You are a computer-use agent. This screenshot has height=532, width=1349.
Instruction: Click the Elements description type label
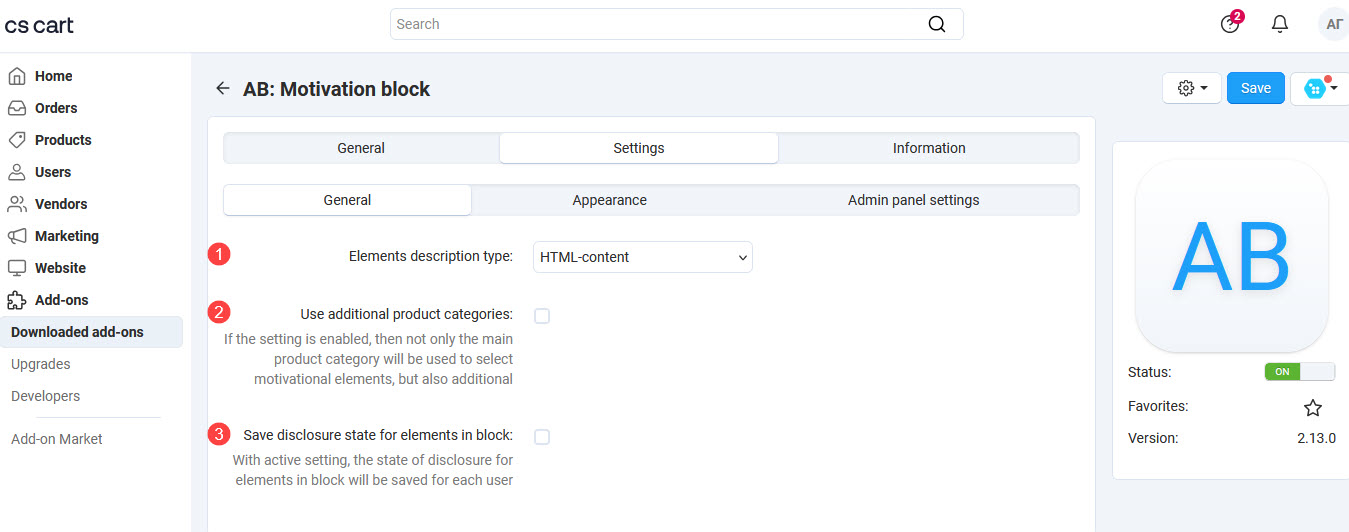(x=431, y=256)
